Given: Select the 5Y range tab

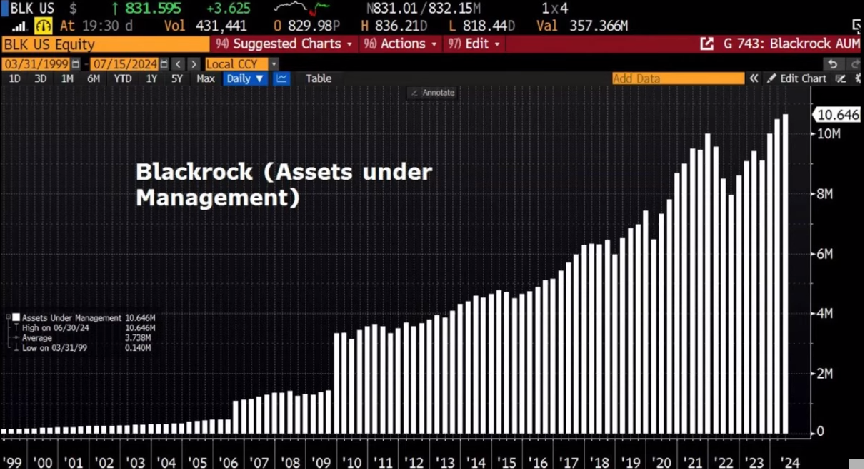Looking at the screenshot, I should coord(177,79).
